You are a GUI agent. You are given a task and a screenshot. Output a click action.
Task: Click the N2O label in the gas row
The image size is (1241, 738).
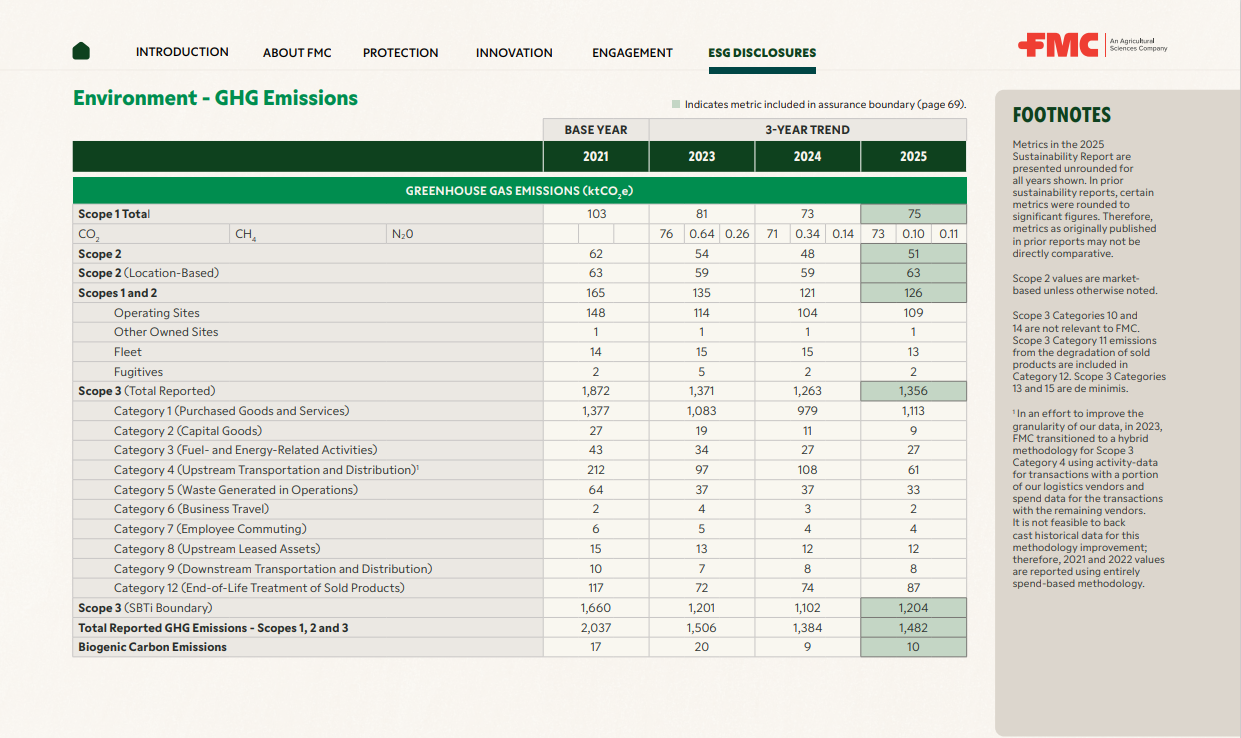point(402,234)
